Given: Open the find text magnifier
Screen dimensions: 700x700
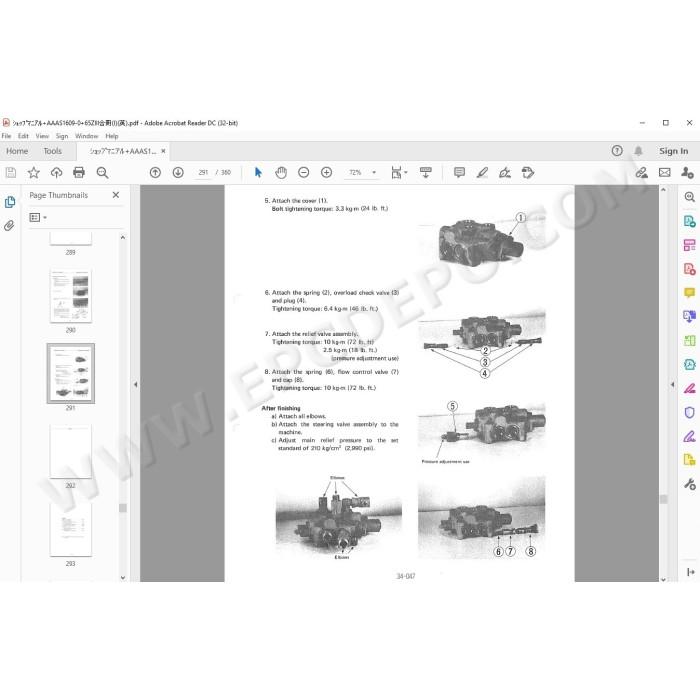Looking at the screenshot, I should (x=102, y=172).
